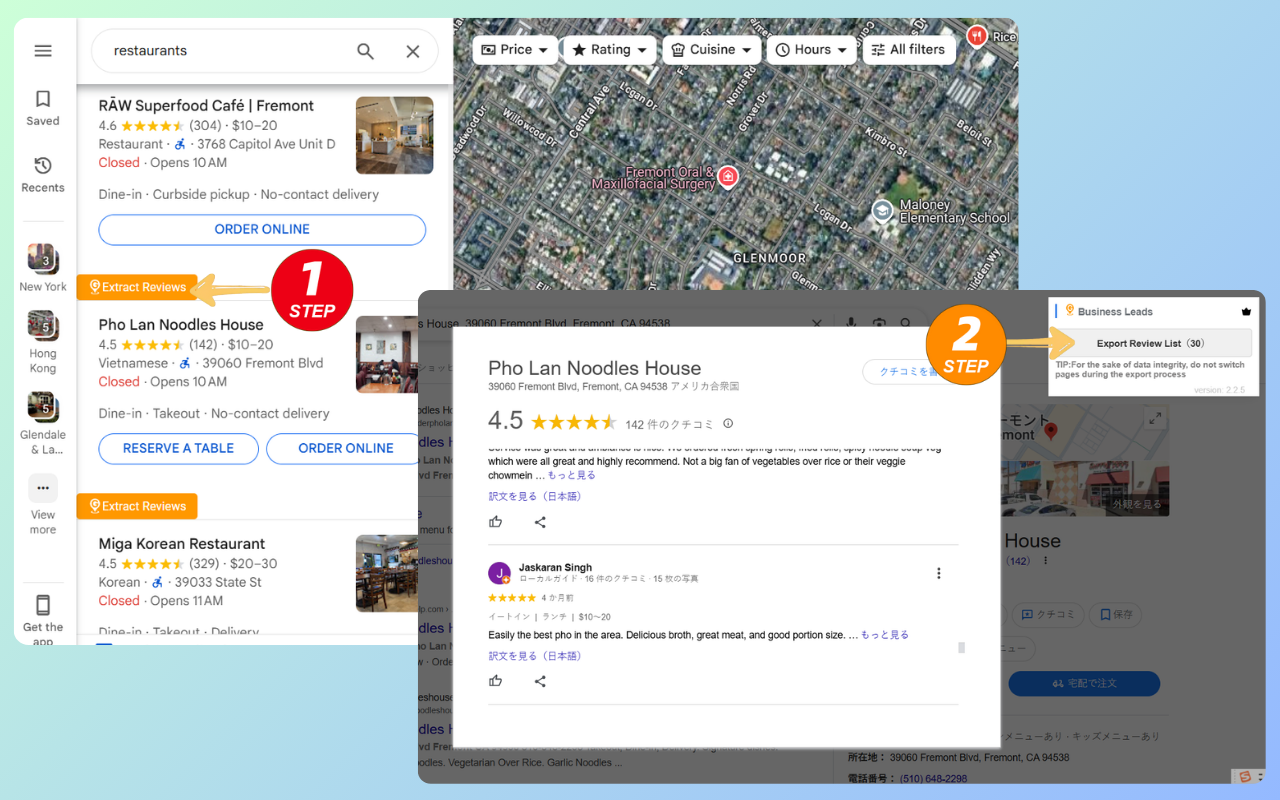Screen dimensions: 1280x800
Task: Open the Hours filter dropdown
Action: [811, 49]
